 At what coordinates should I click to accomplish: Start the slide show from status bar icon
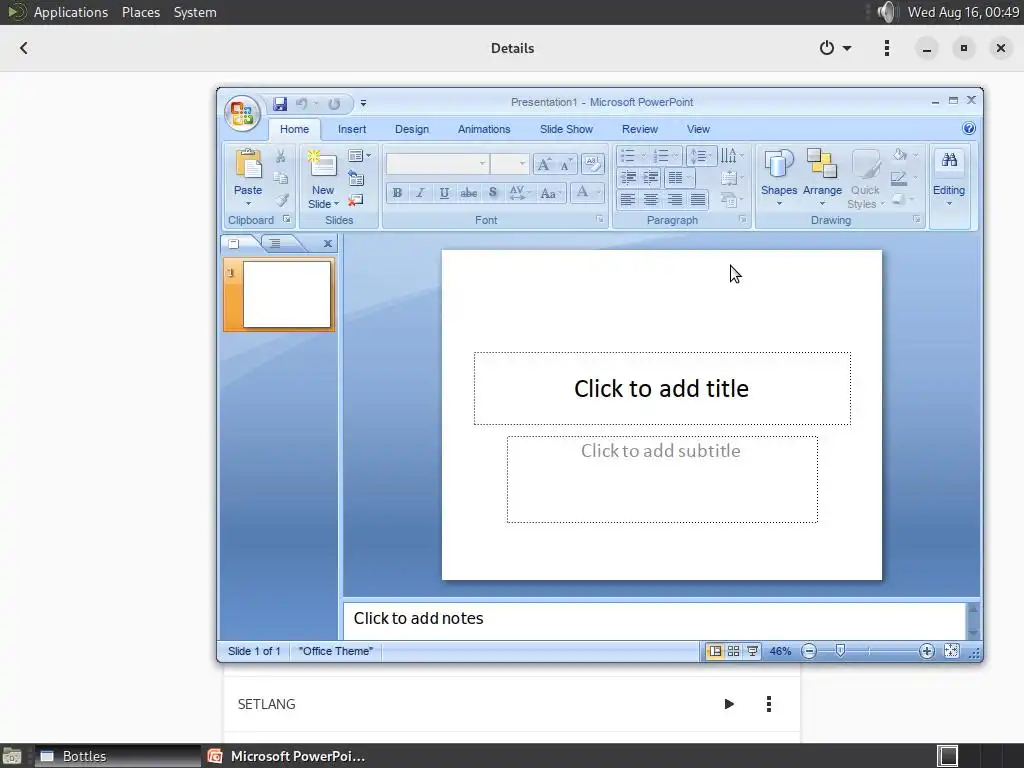(x=752, y=651)
